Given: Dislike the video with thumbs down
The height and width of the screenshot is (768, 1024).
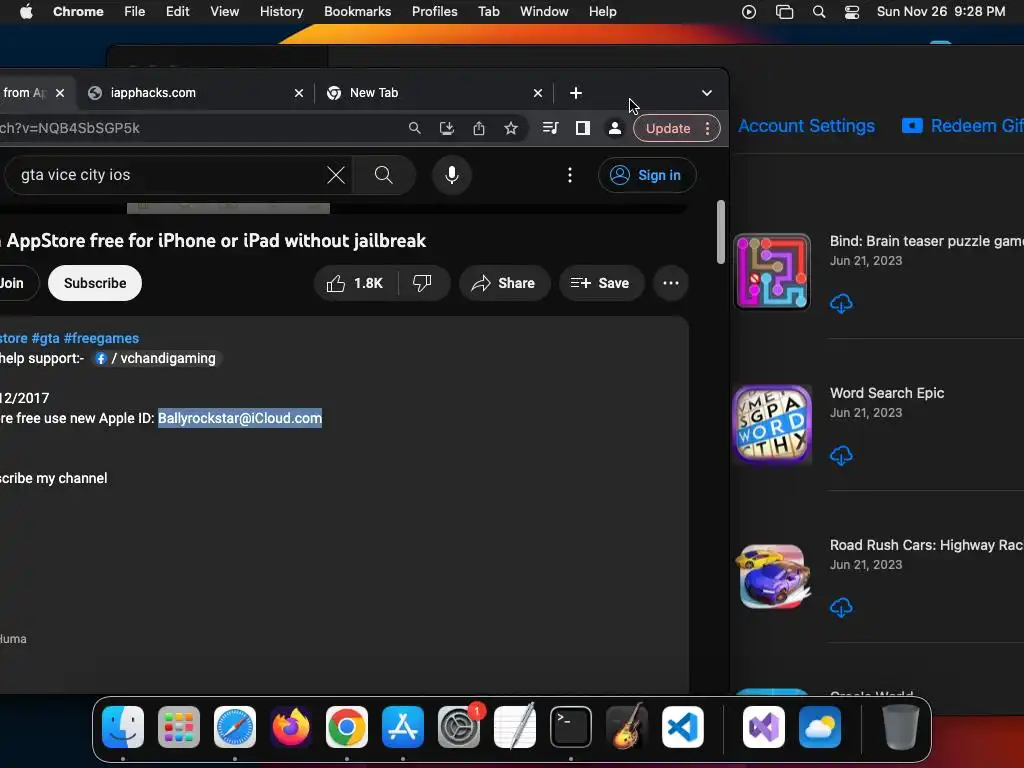Looking at the screenshot, I should (x=423, y=283).
